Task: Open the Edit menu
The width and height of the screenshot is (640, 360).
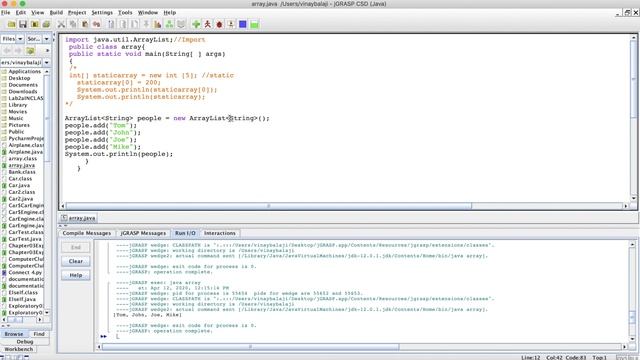Action: (21, 13)
